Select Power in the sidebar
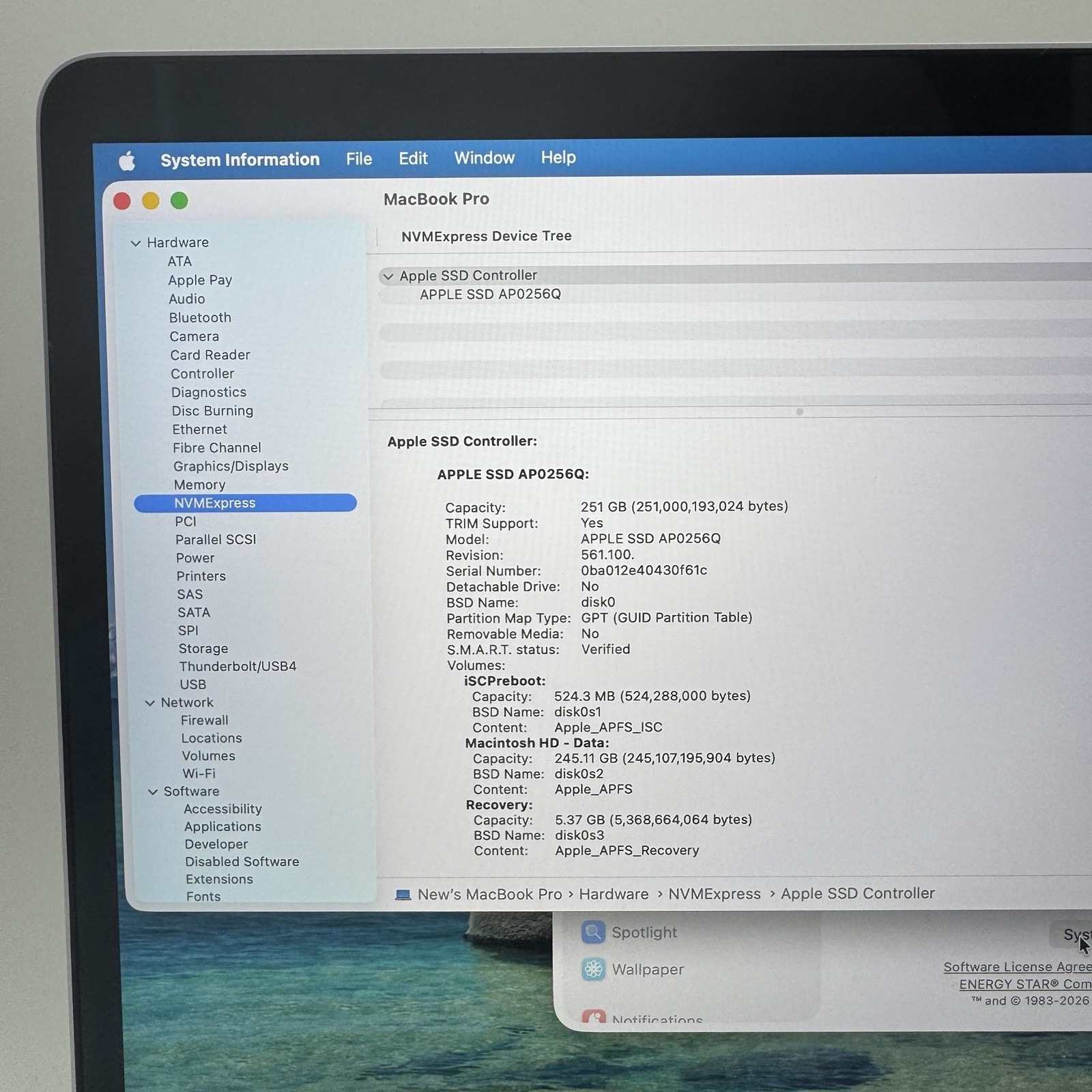Image resolution: width=1092 pixels, height=1092 pixels. (195, 558)
